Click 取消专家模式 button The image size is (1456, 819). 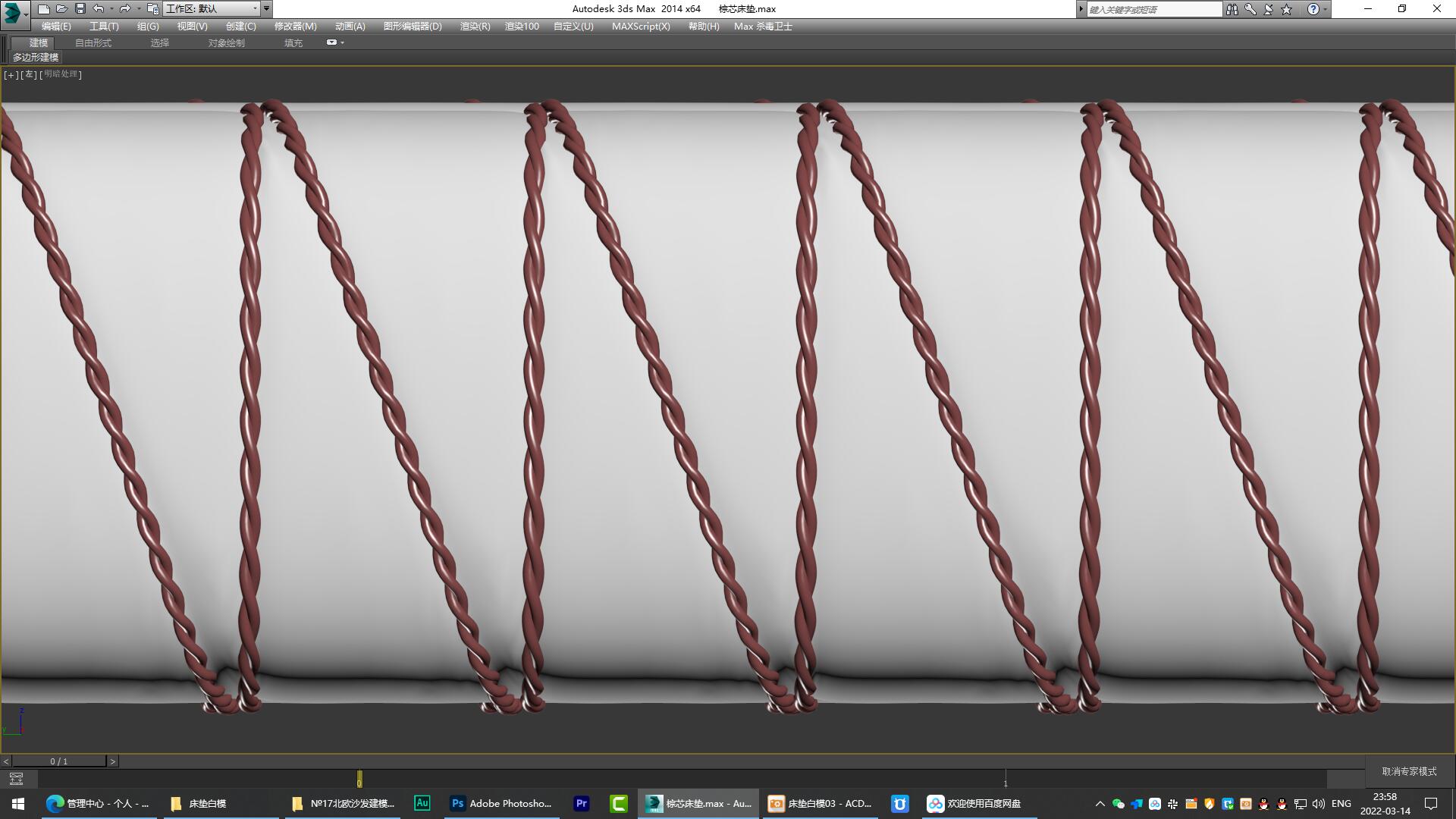(x=1409, y=771)
